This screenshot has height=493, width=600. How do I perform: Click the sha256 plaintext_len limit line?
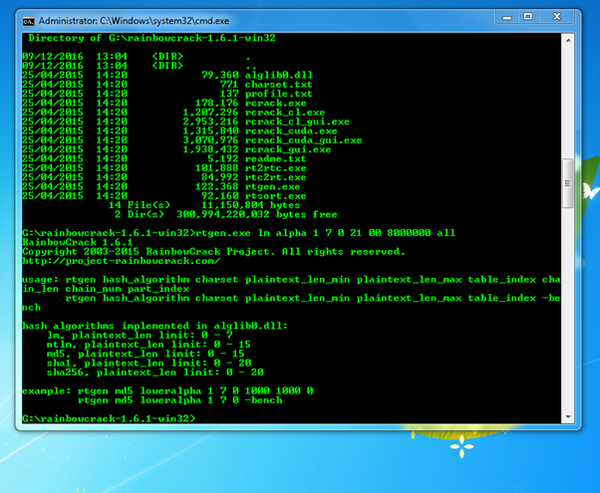click(x=155, y=372)
